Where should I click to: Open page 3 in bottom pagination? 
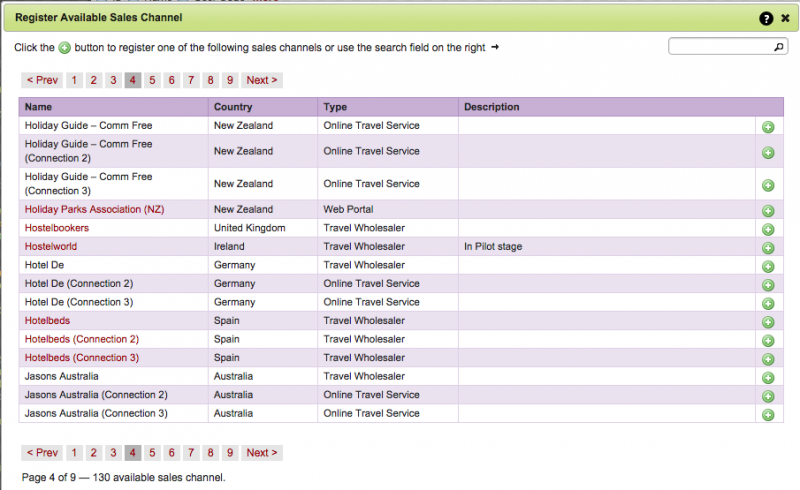point(113,453)
